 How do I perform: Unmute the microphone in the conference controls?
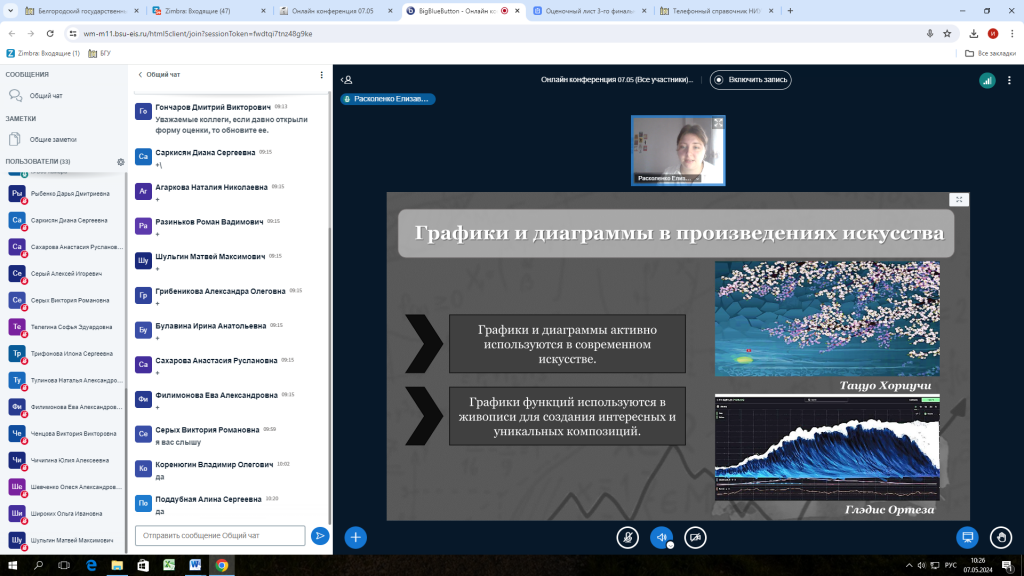click(628, 537)
